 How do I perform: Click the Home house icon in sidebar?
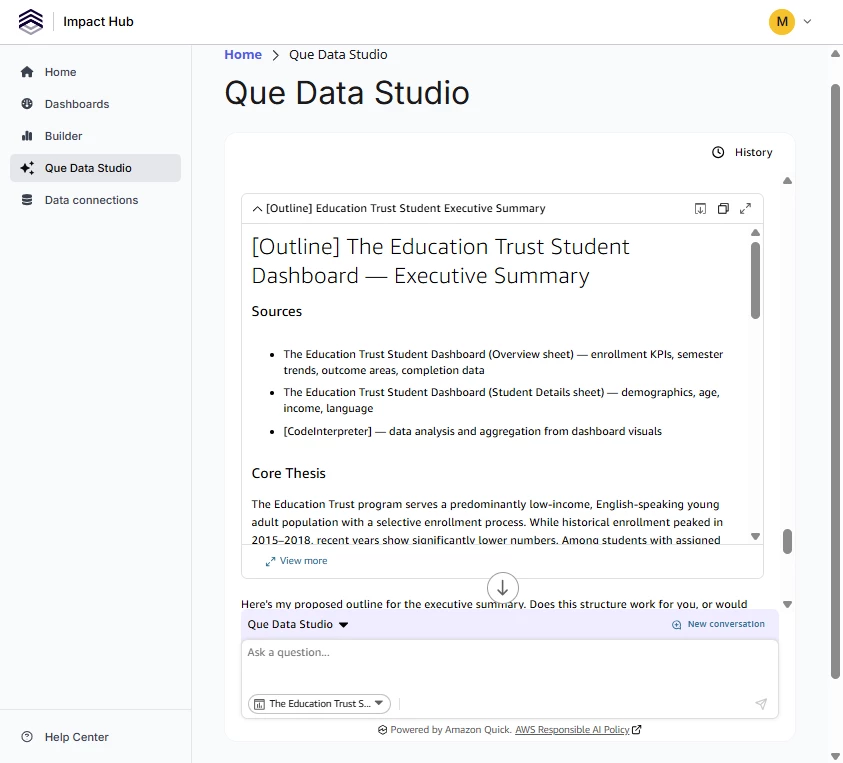(x=27, y=72)
